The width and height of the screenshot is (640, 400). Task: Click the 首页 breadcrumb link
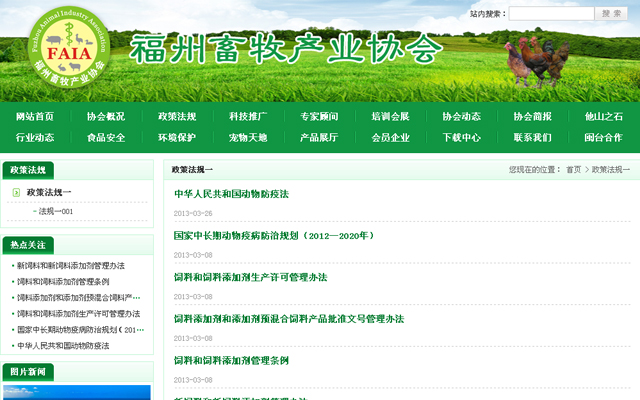click(x=573, y=169)
